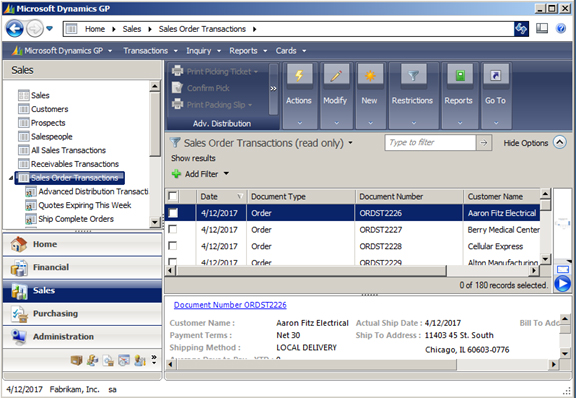The image size is (576, 398).
Task: Click the Confirm Pick icon
Action: [177, 88]
